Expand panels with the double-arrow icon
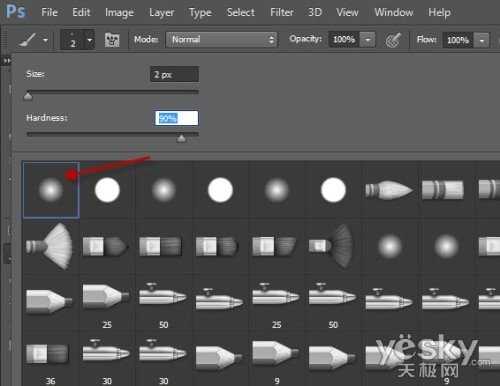The height and width of the screenshot is (386, 500). (x=6, y=61)
